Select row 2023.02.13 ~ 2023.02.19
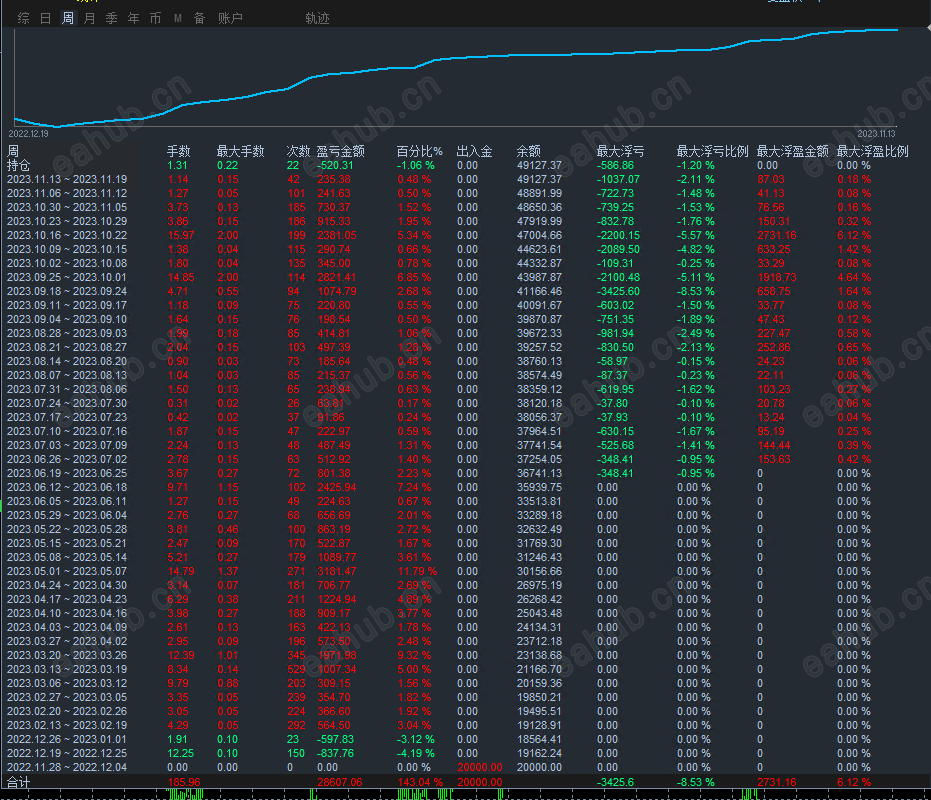Screen dimensions: 931x800 [x=466, y=725]
